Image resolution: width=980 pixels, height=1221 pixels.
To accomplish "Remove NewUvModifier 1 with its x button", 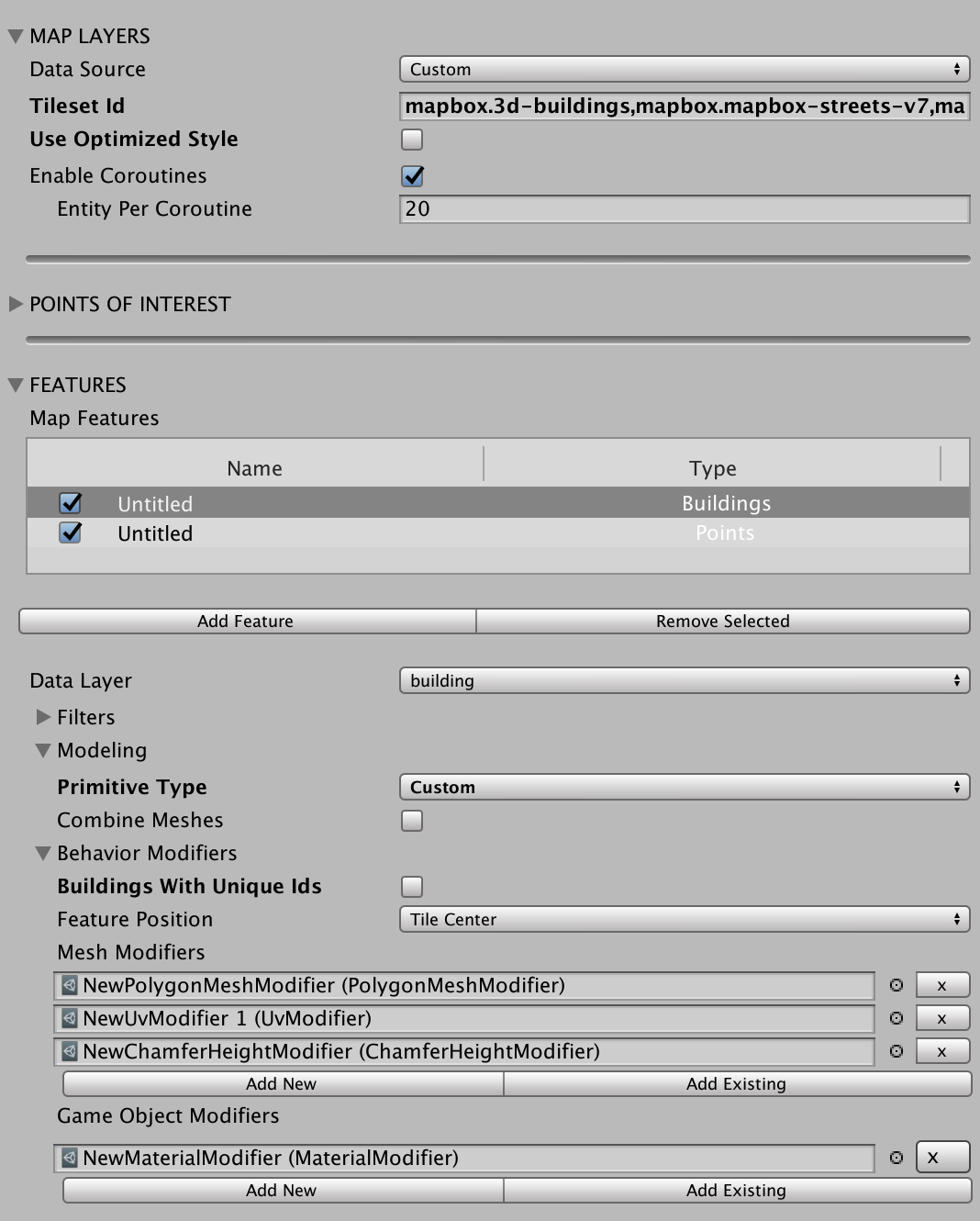I will pyautogui.click(x=942, y=1018).
